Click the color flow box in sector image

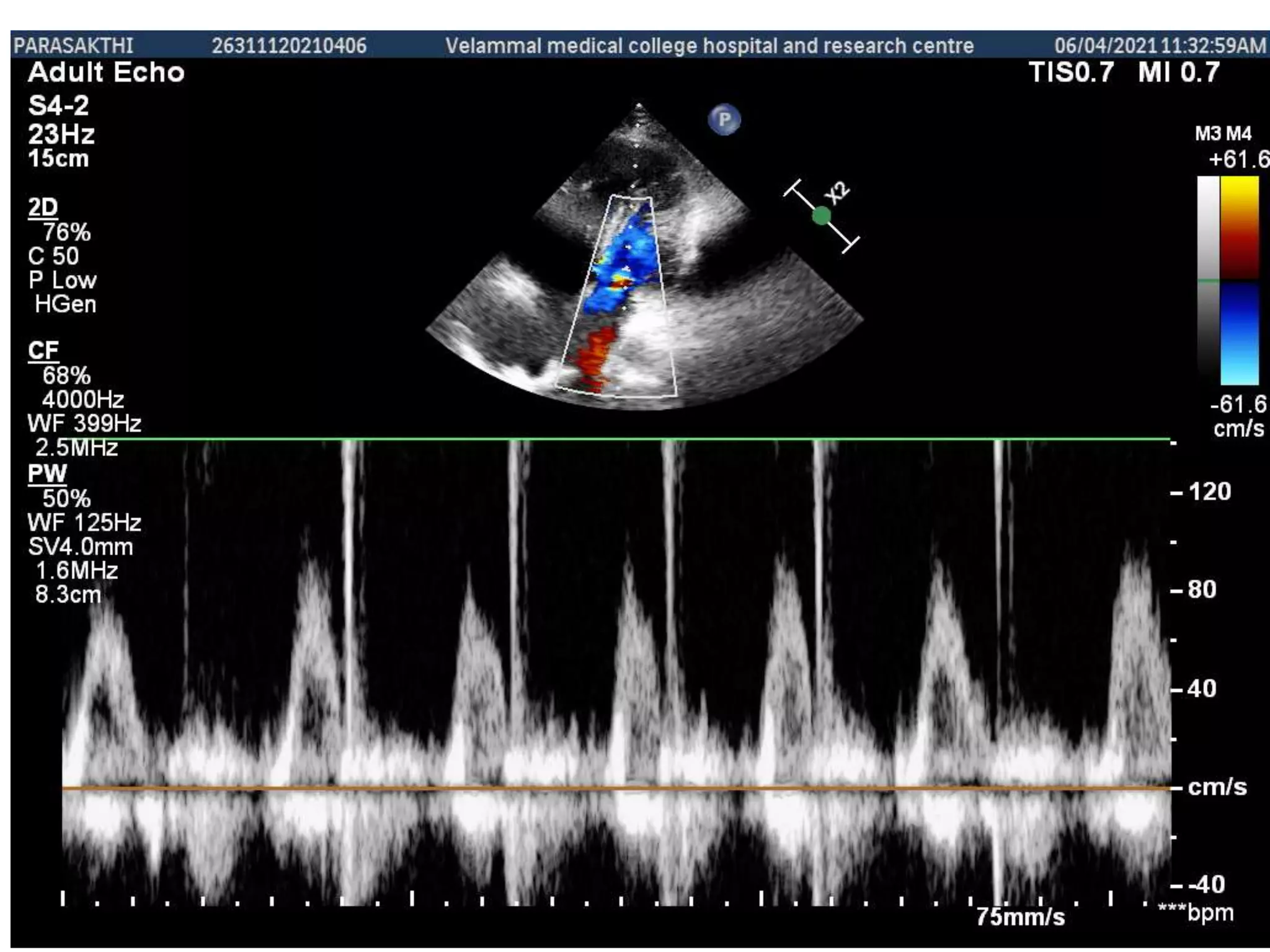pos(620,294)
